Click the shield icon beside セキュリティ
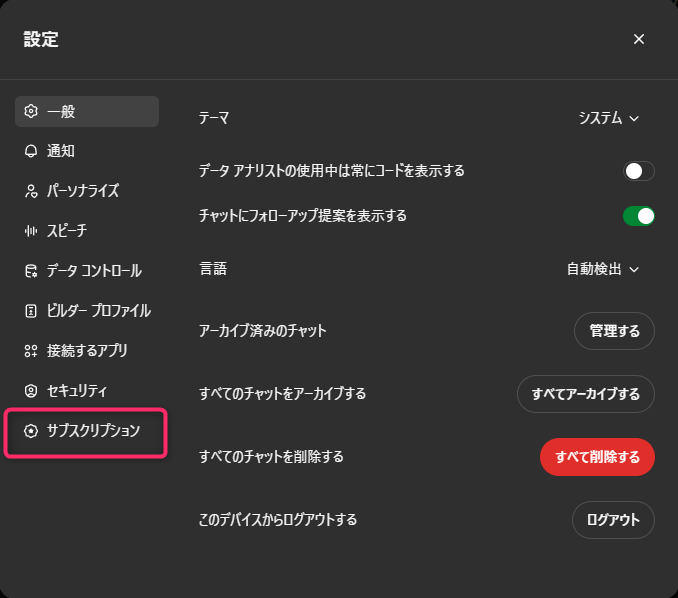 pyautogui.click(x=31, y=391)
